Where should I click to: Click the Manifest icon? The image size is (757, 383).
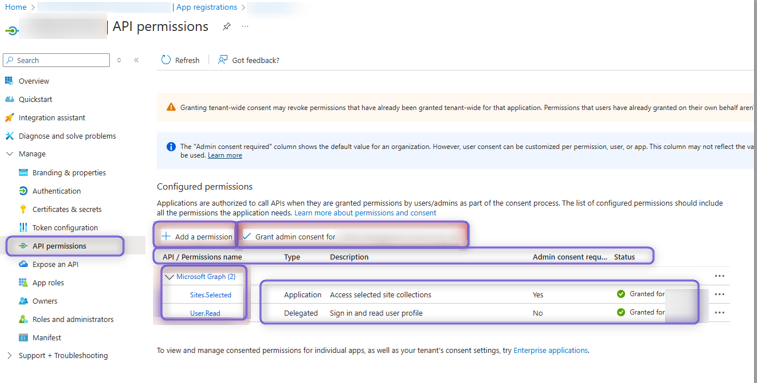pyautogui.click(x=23, y=338)
